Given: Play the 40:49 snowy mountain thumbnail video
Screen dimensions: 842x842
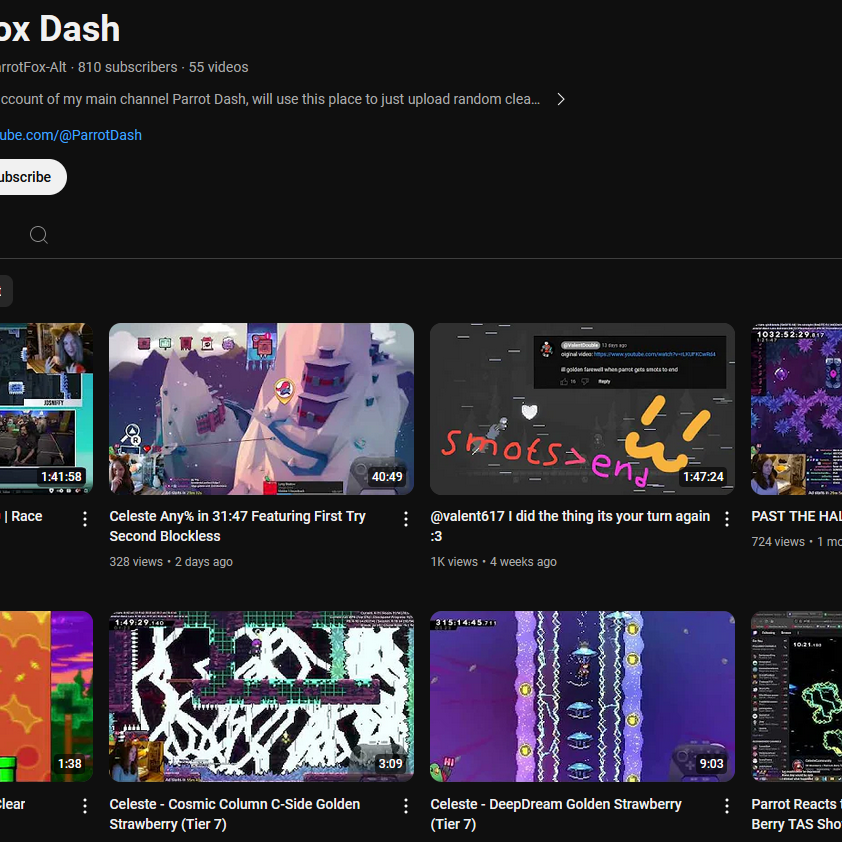Looking at the screenshot, I should tap(261, 408).
